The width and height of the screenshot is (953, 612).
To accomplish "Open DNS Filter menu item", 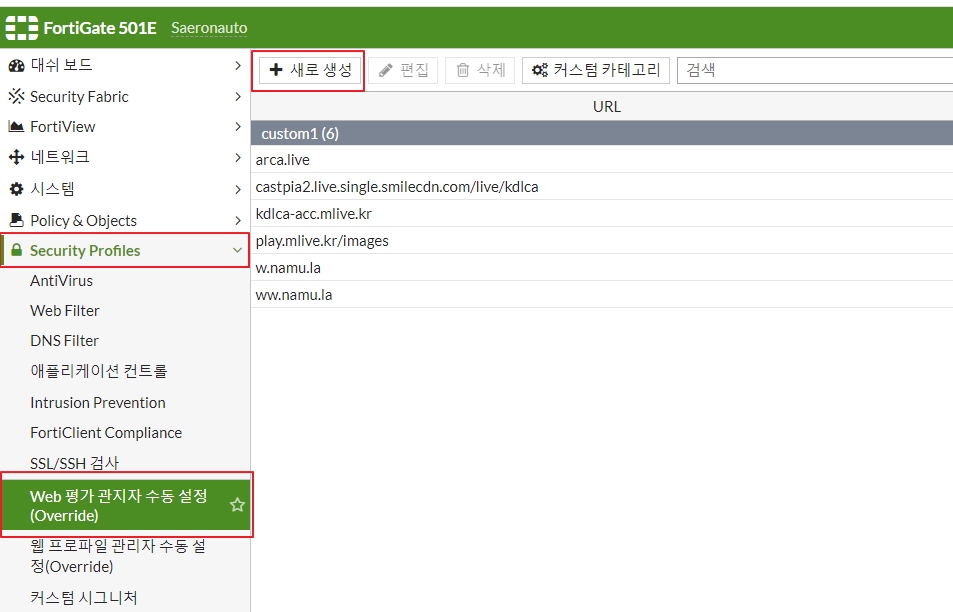I will pyautogui.click(x=64, y=341).
